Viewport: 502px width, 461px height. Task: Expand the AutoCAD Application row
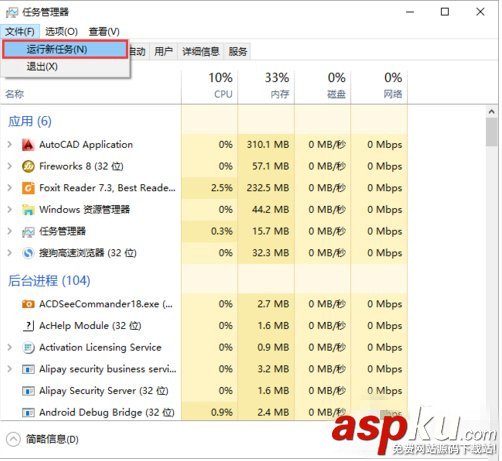coord(10,144)
